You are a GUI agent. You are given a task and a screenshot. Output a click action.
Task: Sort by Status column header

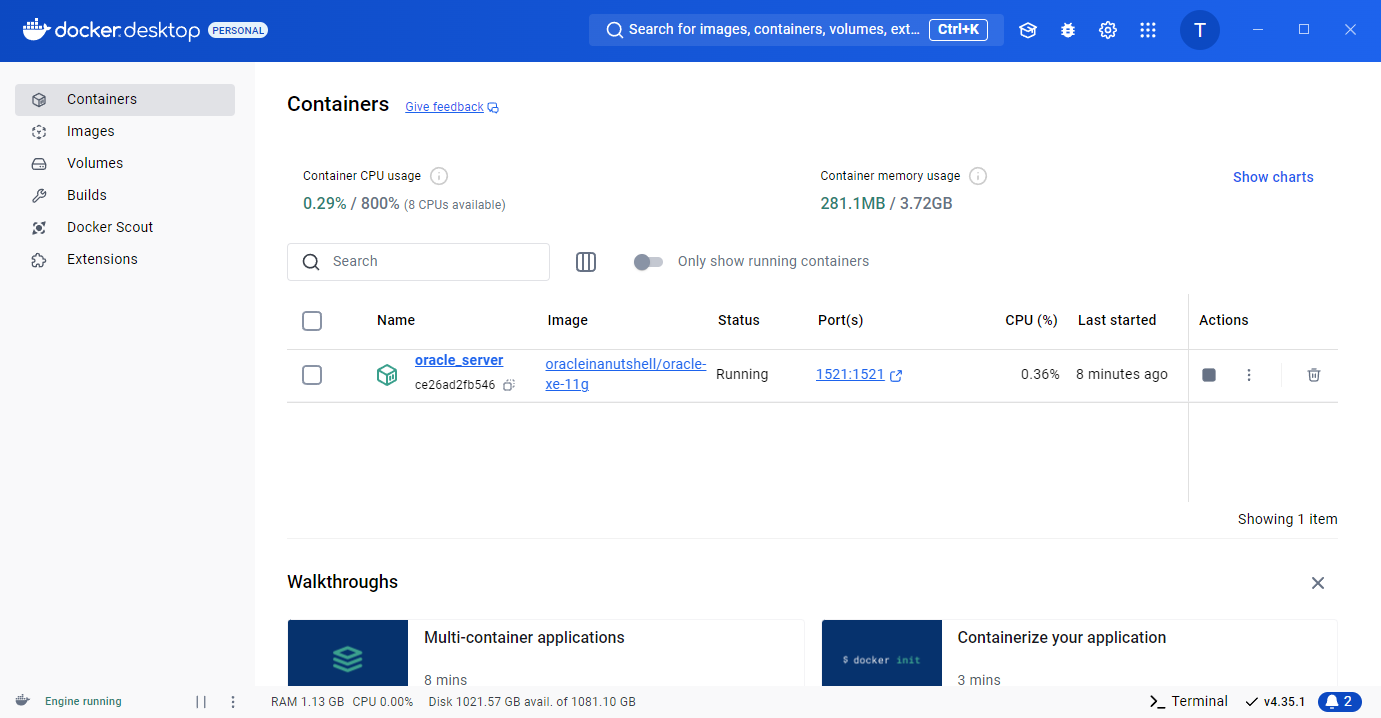pyautogui.click(x=739, y=321)
